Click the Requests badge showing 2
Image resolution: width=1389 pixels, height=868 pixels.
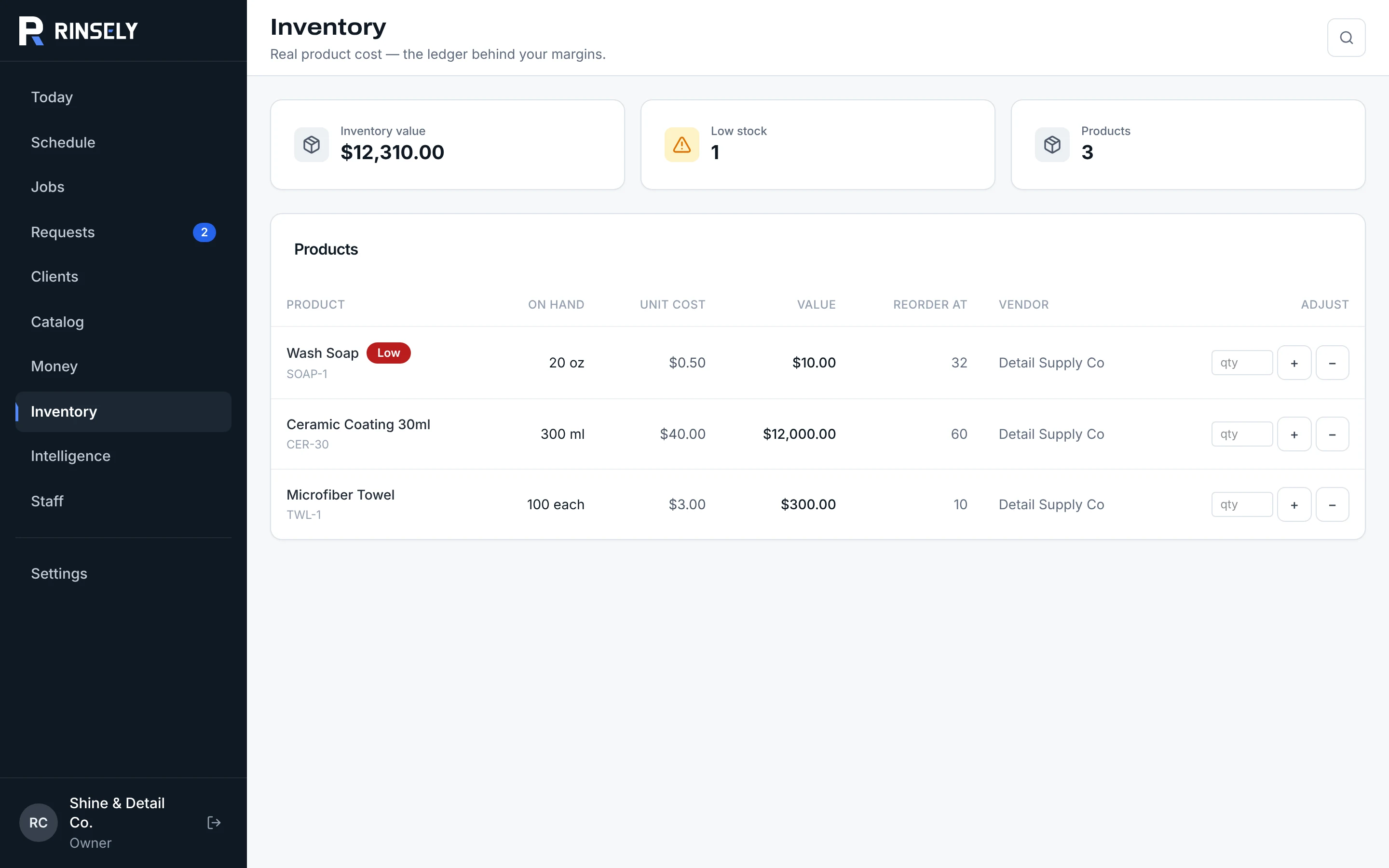point(204,232)
